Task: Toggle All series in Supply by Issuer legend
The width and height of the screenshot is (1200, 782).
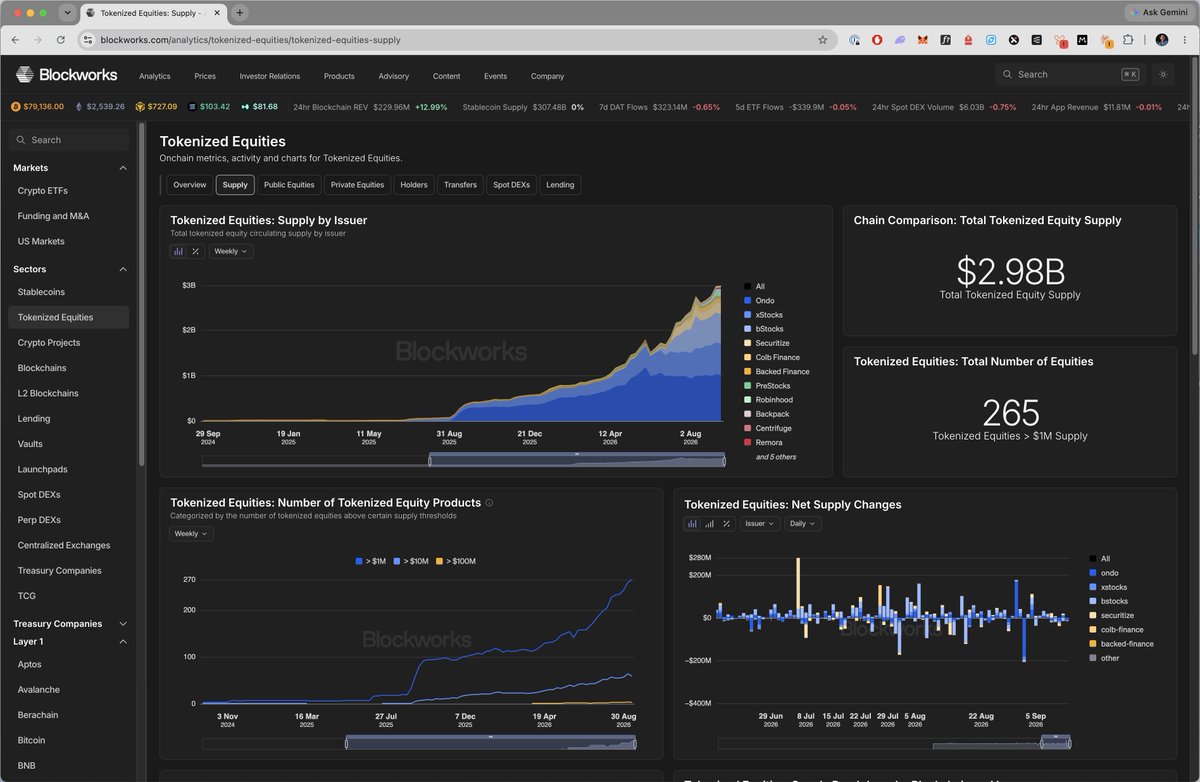Action: point(754,286)
